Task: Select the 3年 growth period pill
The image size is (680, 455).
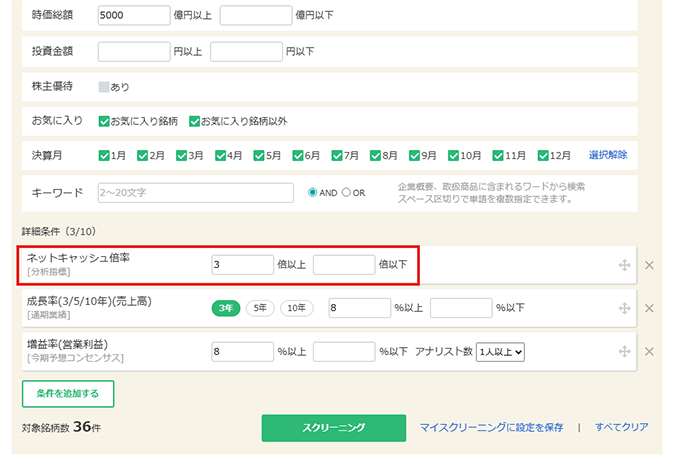Action: tap(226, 308)
